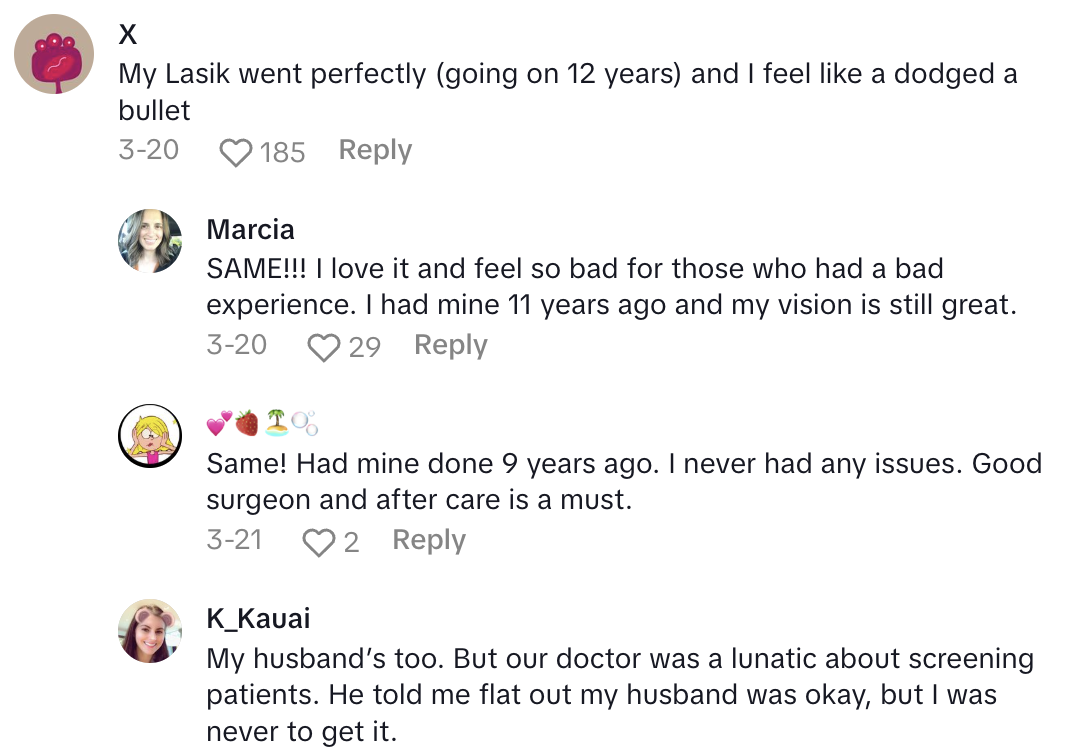Viewport: 1066px width, 752px height.
Task: Click the 3-20 timestamp on X's comment
Action: [x=149, y=149]
